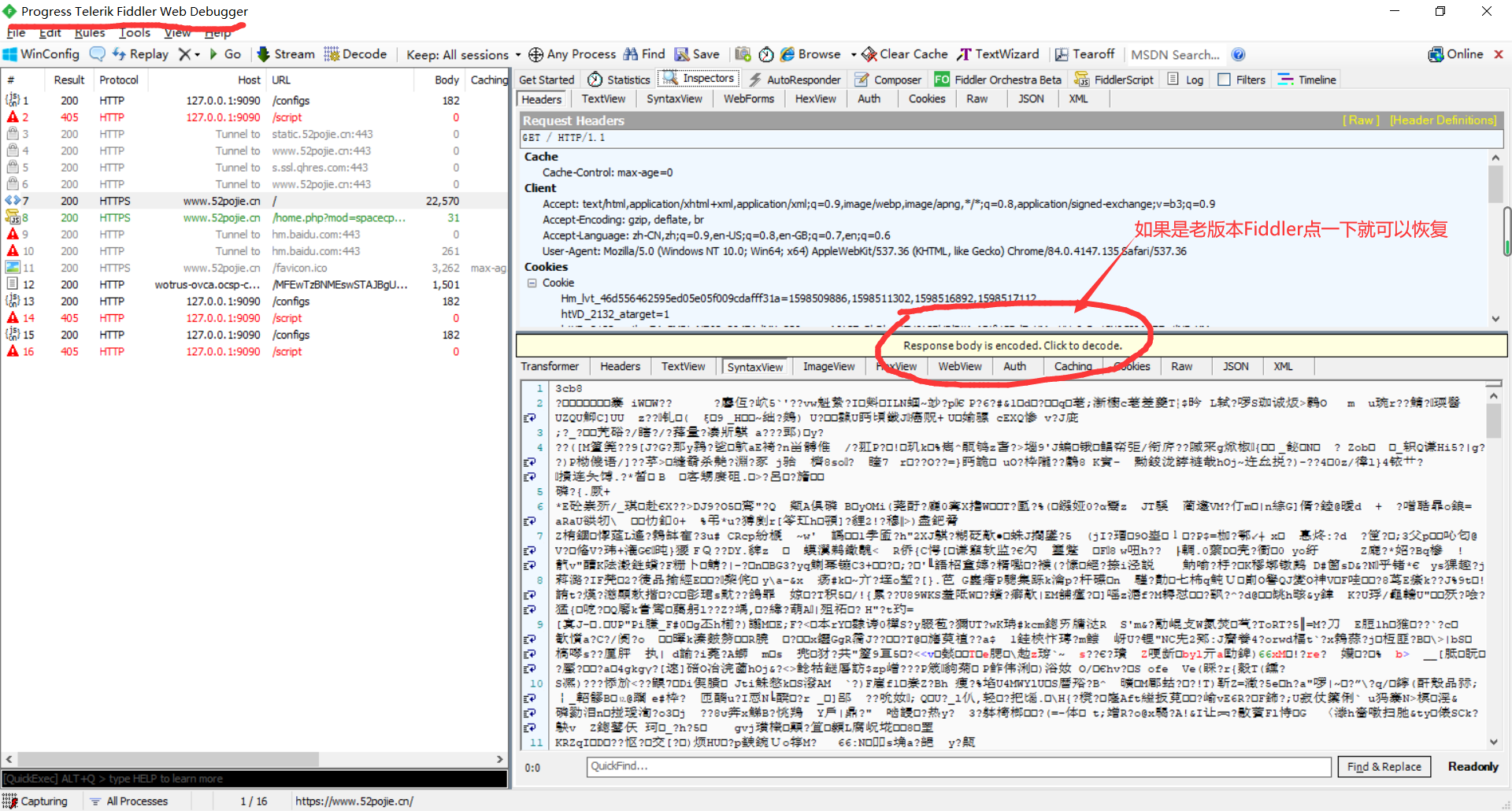Image resolution: width=1512 pixels, height=811 pixels.
Task: Select response ImageView tab
Action: tap(828, 367)
